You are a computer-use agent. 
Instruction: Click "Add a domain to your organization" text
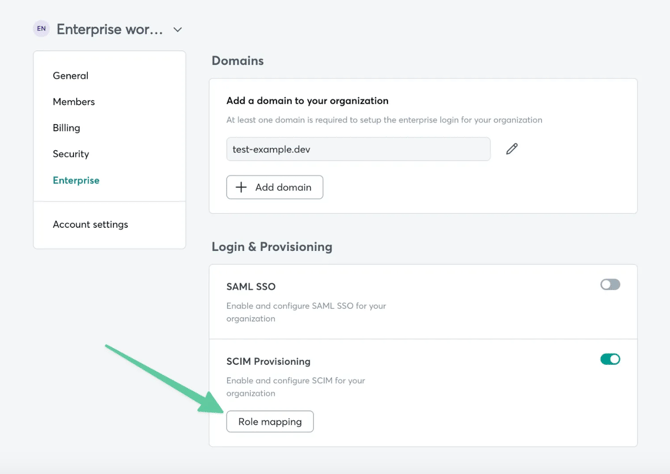(307, 101)
